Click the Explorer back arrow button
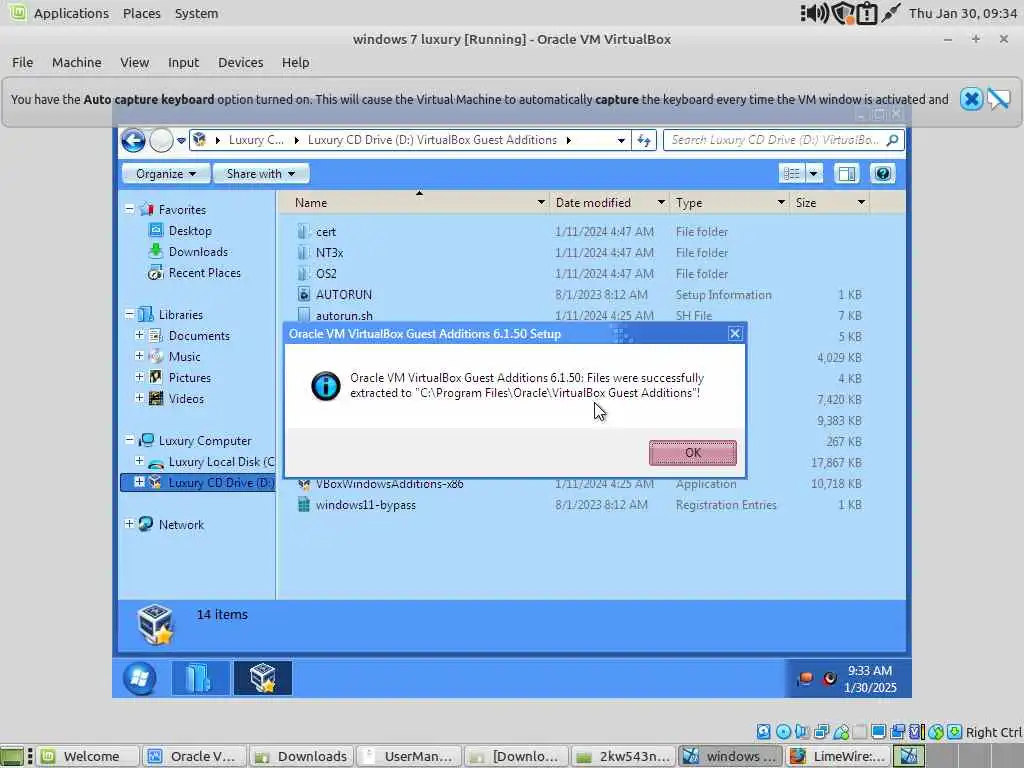 pos(133,140)
